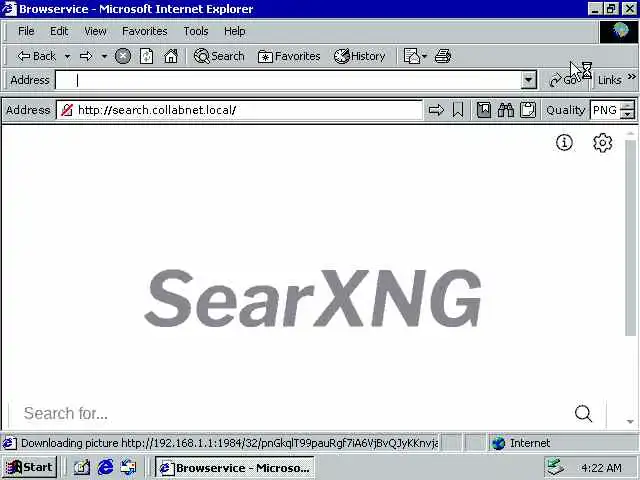Click the Print icon in toolbar

coord(443,56)
